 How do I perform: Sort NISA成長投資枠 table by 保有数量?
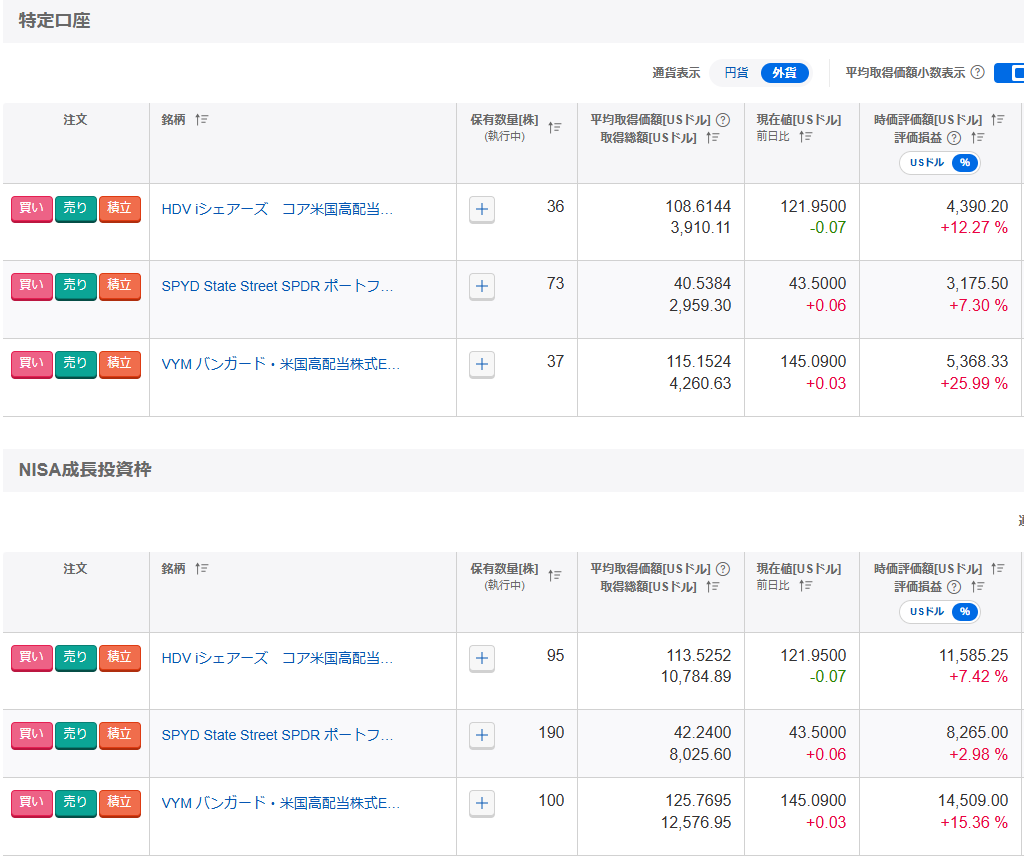point(555,576)
